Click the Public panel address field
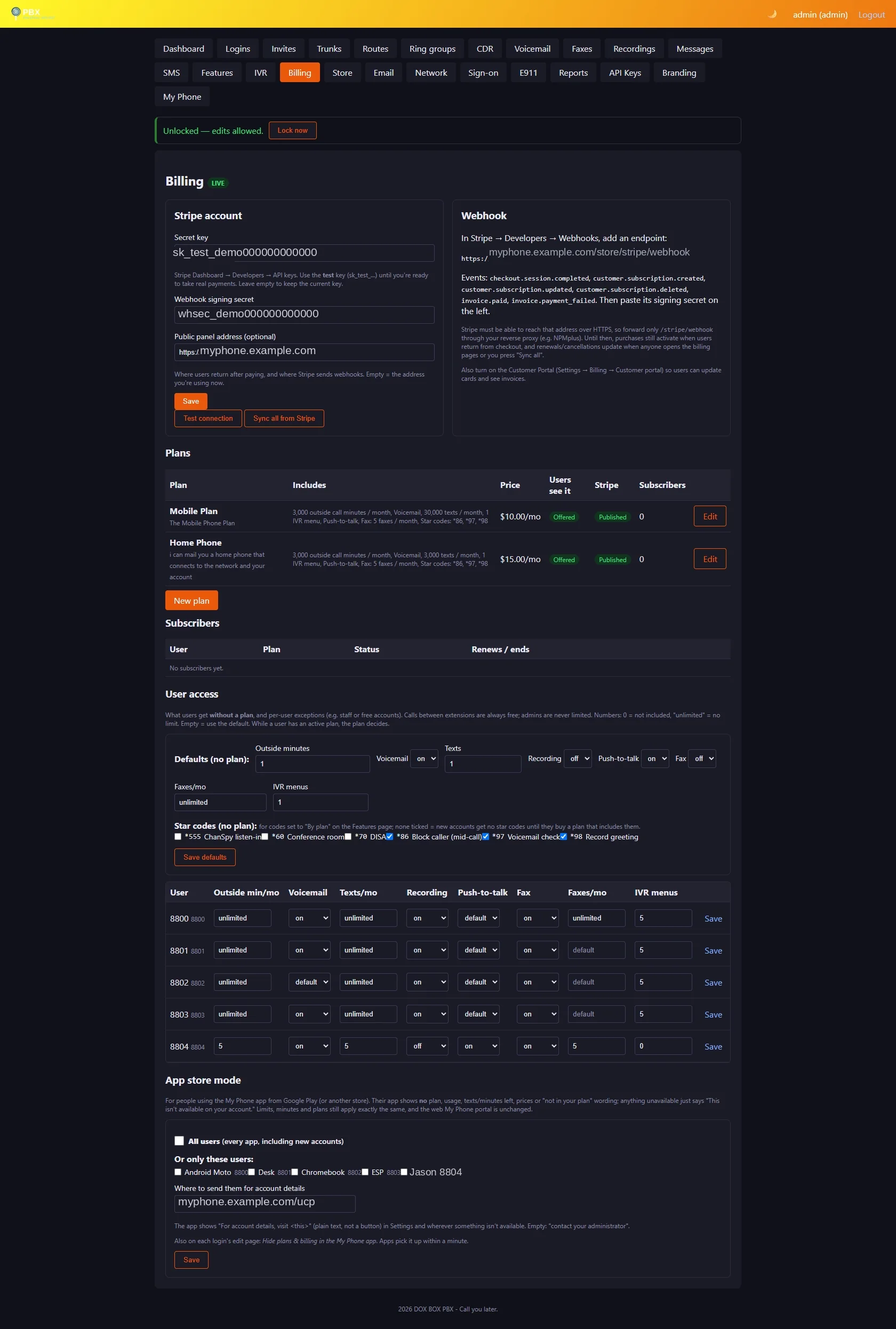 [304, 351]
